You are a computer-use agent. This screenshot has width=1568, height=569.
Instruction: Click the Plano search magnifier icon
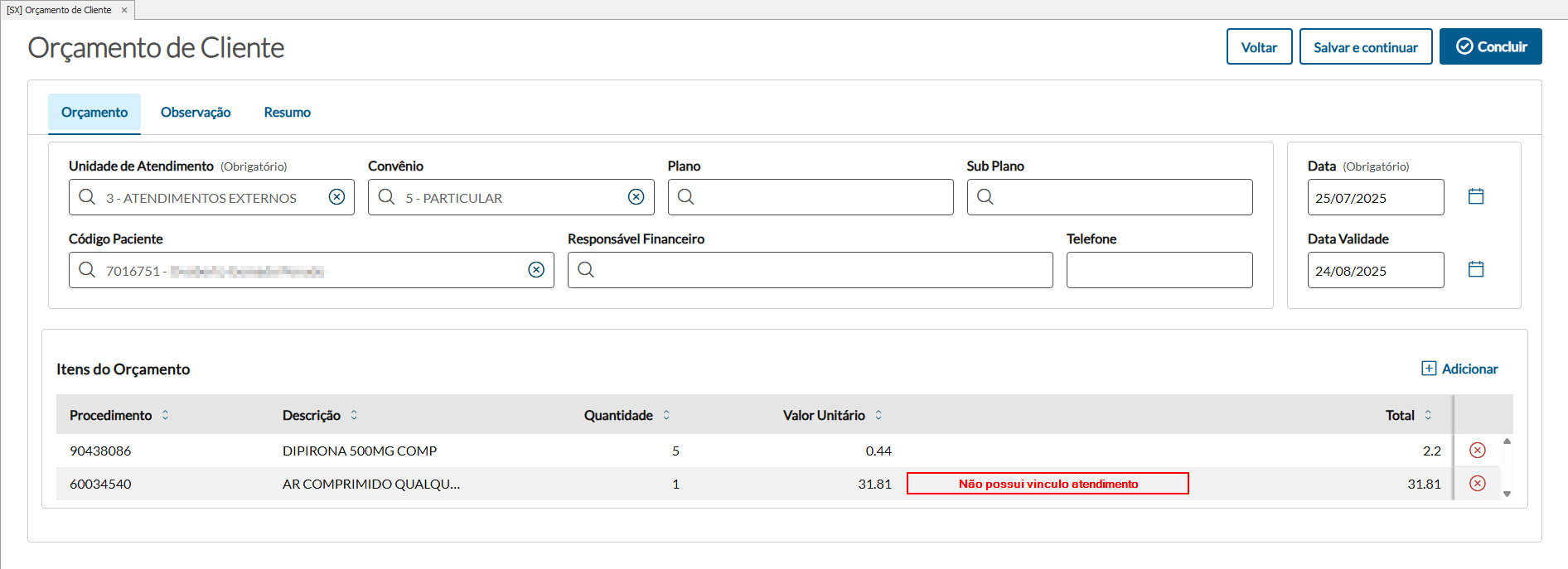click(686, 197)
